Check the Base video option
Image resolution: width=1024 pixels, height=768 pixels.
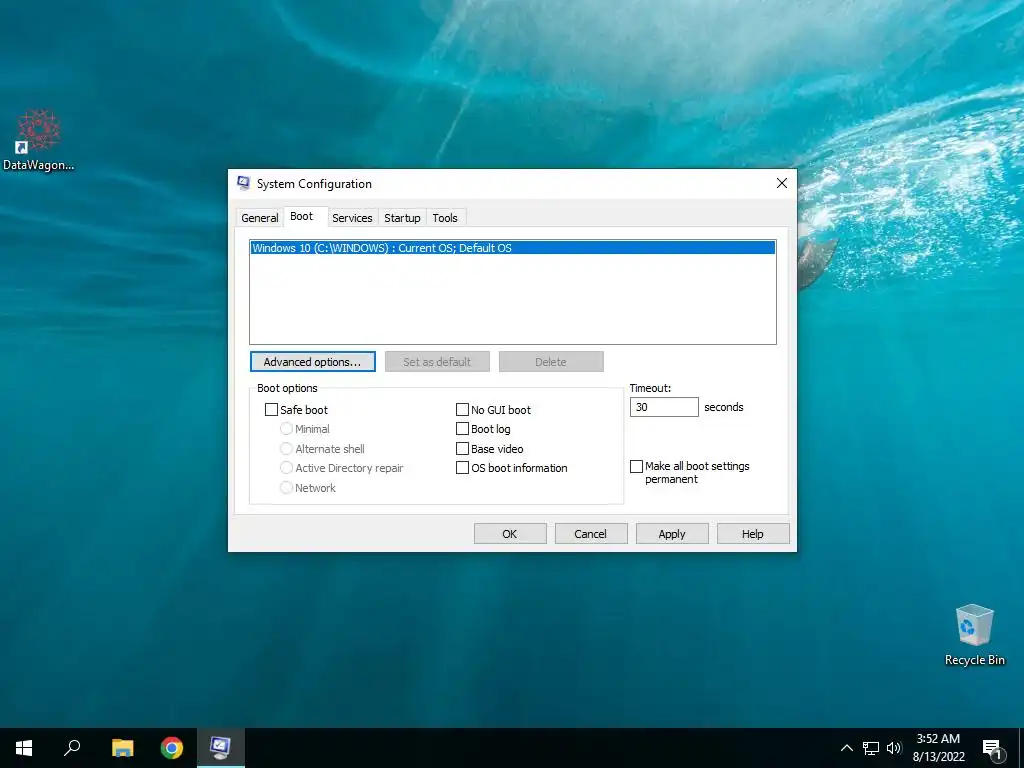tap(462, 449)
